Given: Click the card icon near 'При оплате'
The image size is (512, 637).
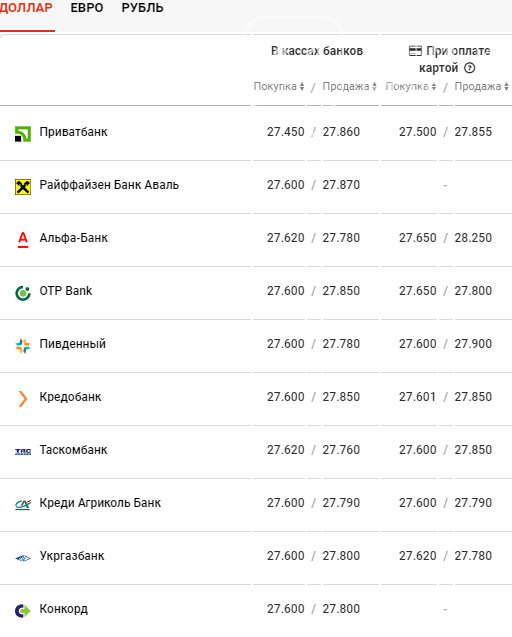Looking at the screenshot, I should click(415, 51).
